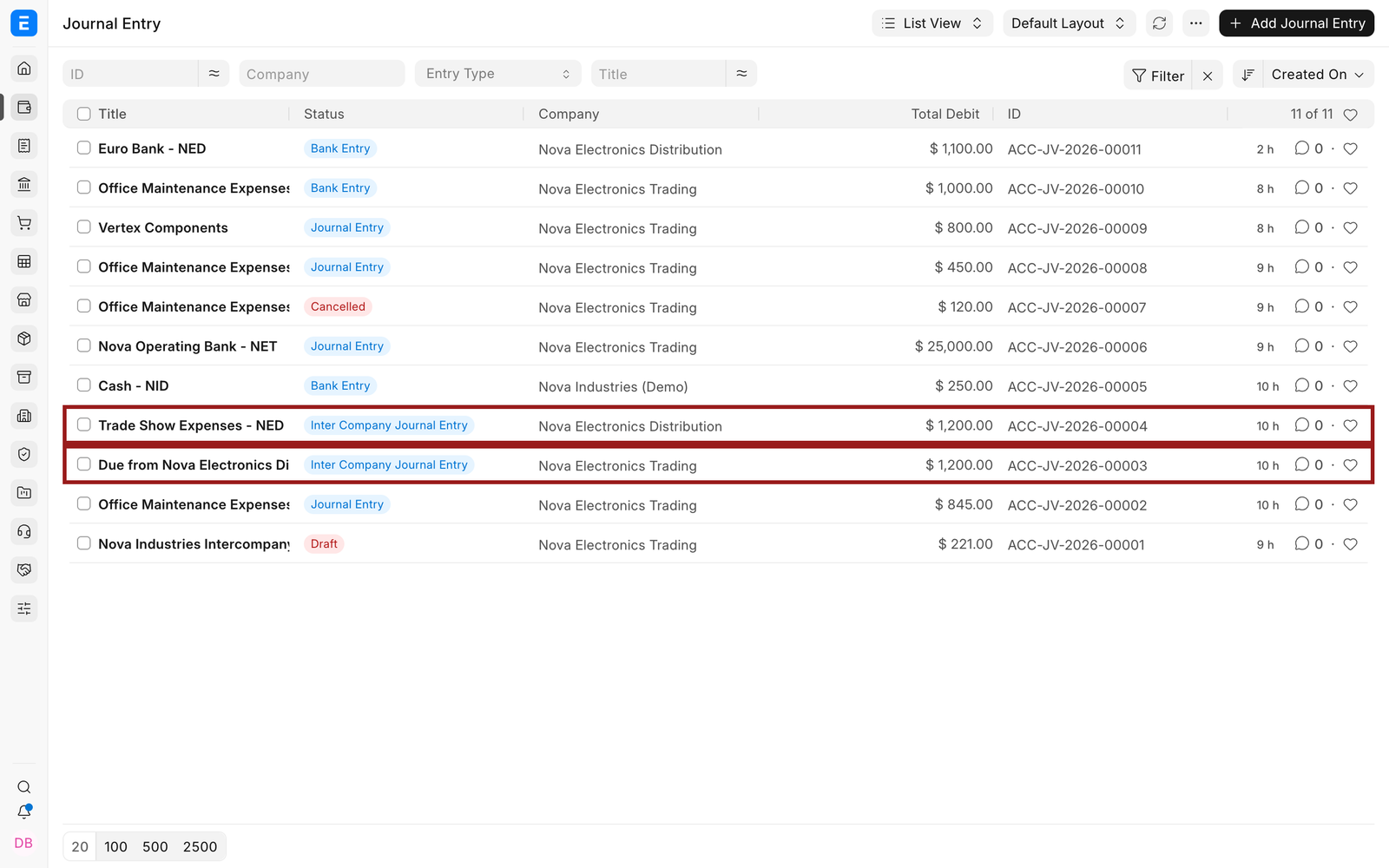Select the Trade Show Expenses - NED checkbox
The height and width of the screenshot is (868, 1389).
83,424
